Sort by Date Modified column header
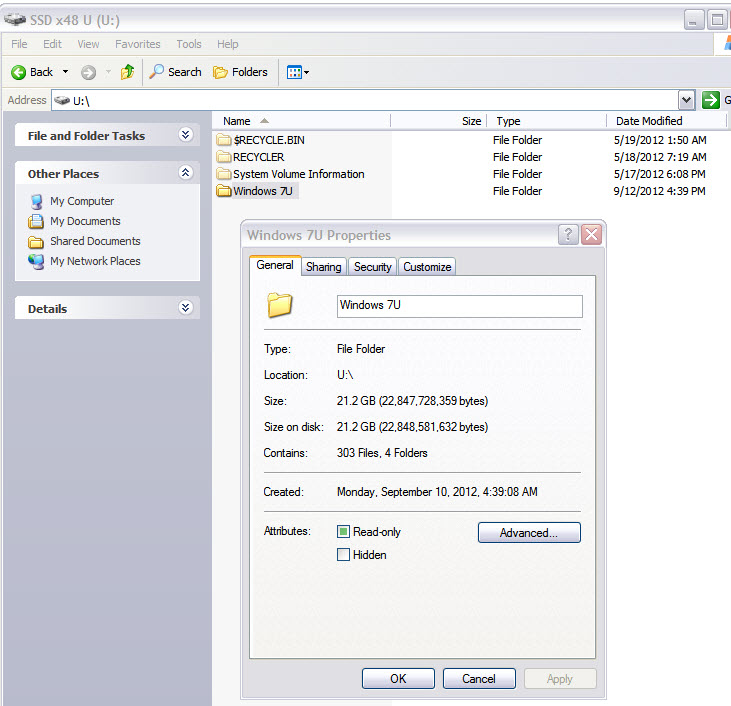 (x=667, y=121)
